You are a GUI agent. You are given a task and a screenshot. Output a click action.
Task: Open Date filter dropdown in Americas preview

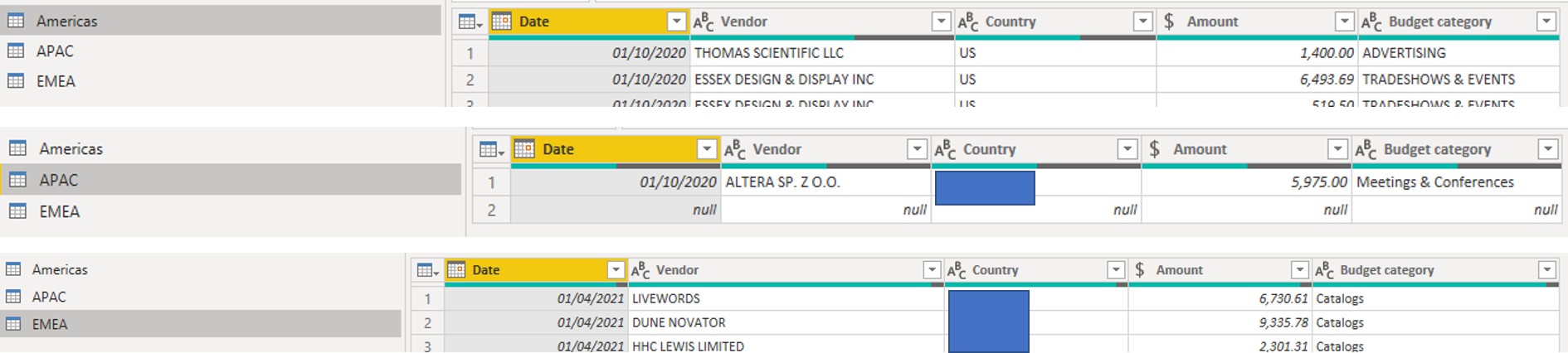coord(677,22)
